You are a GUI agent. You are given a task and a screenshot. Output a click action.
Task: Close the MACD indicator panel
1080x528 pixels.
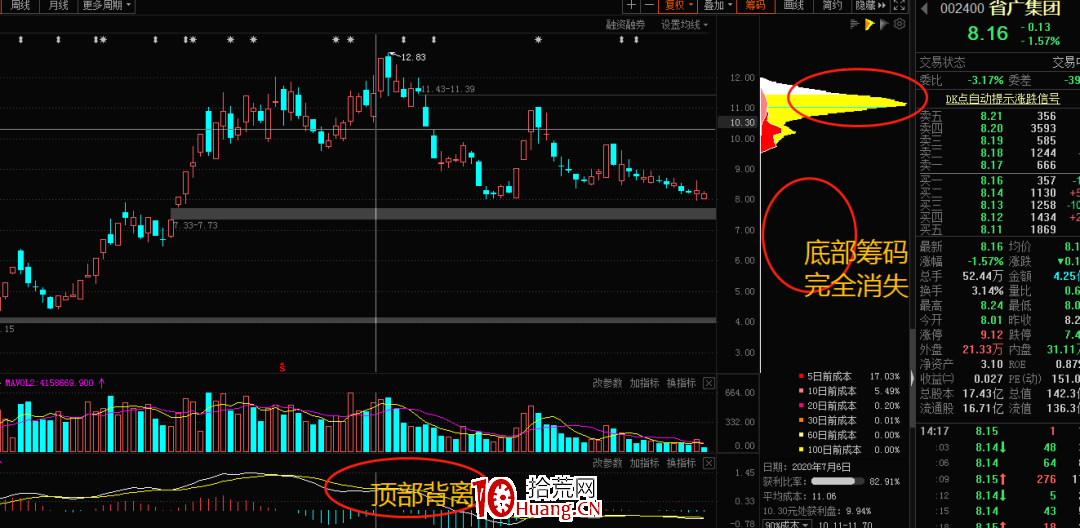click(x=709, y=463)
